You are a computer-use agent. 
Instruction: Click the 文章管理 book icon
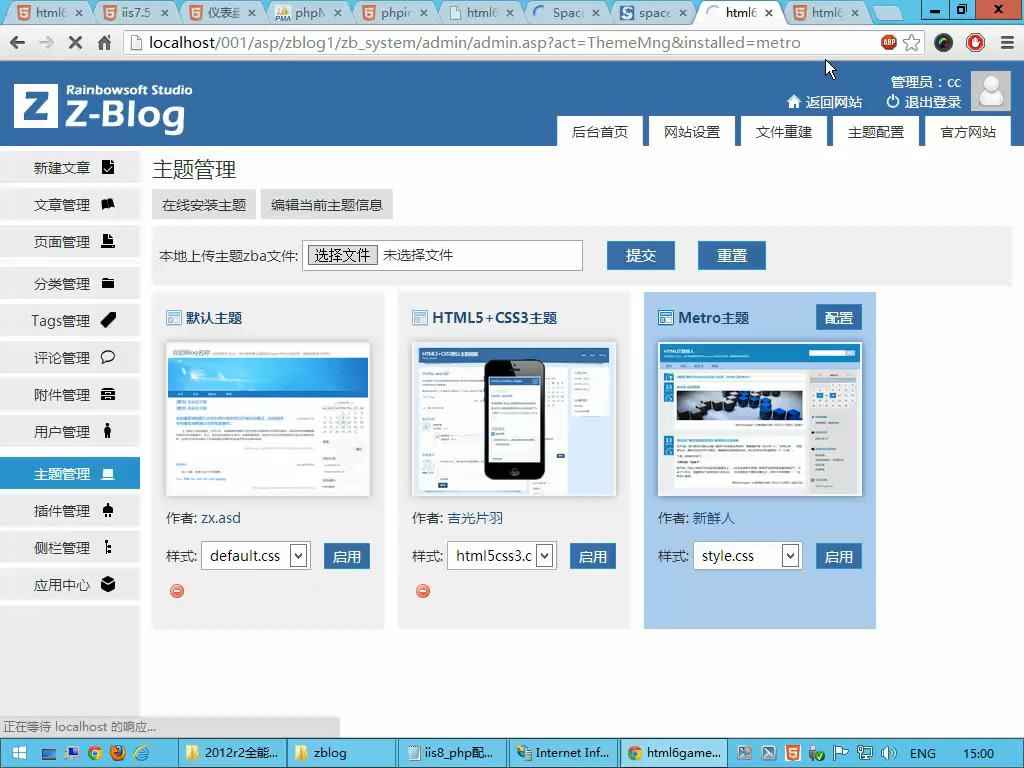pyautogui.click(x=108, y=204)
